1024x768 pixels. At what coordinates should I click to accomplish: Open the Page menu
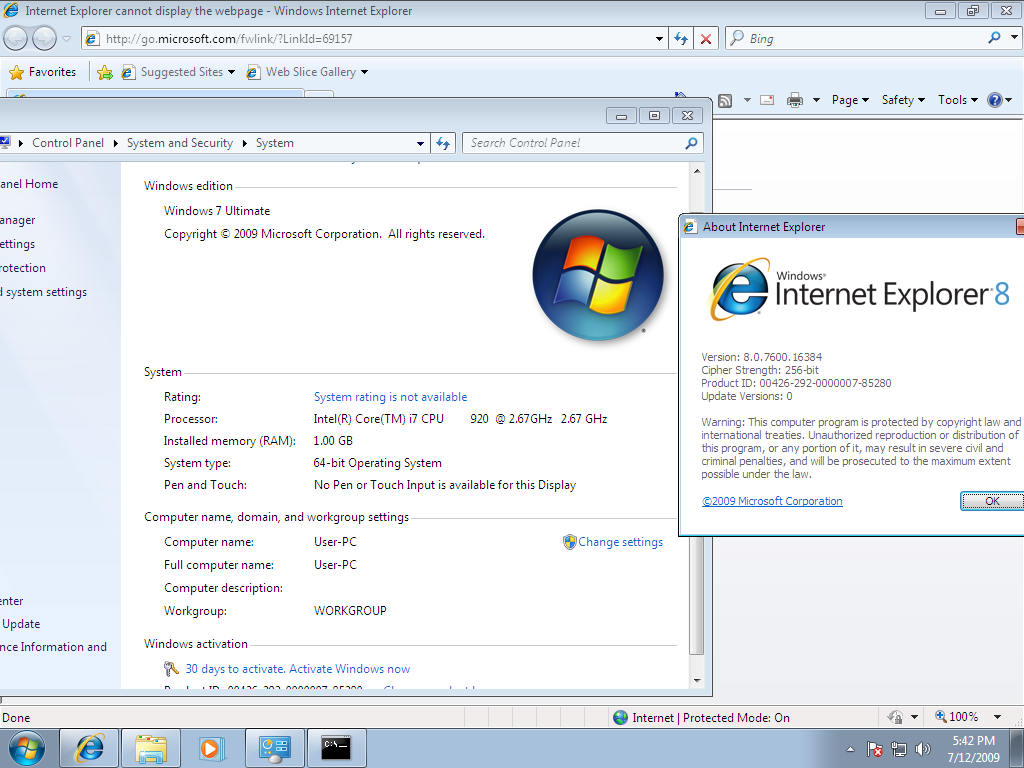click(850, 100)
